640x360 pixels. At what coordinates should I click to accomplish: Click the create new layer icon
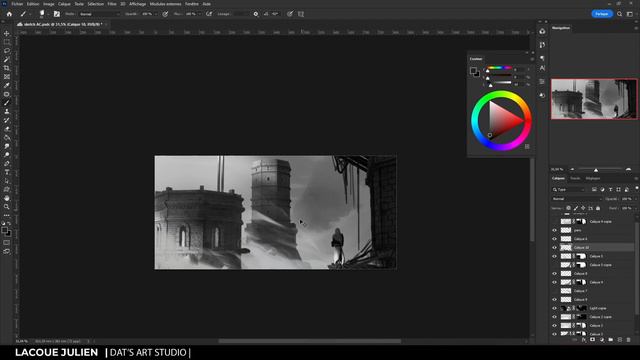click(619, 340)
